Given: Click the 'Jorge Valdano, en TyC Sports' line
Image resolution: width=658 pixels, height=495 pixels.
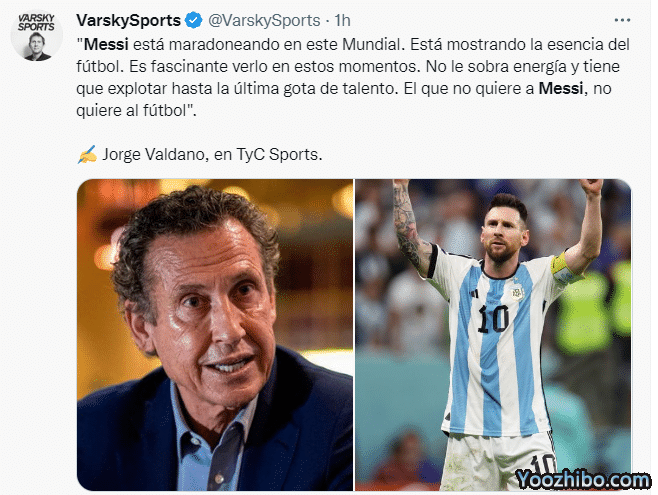Looking at the screenshot, I should coord(212,155).
